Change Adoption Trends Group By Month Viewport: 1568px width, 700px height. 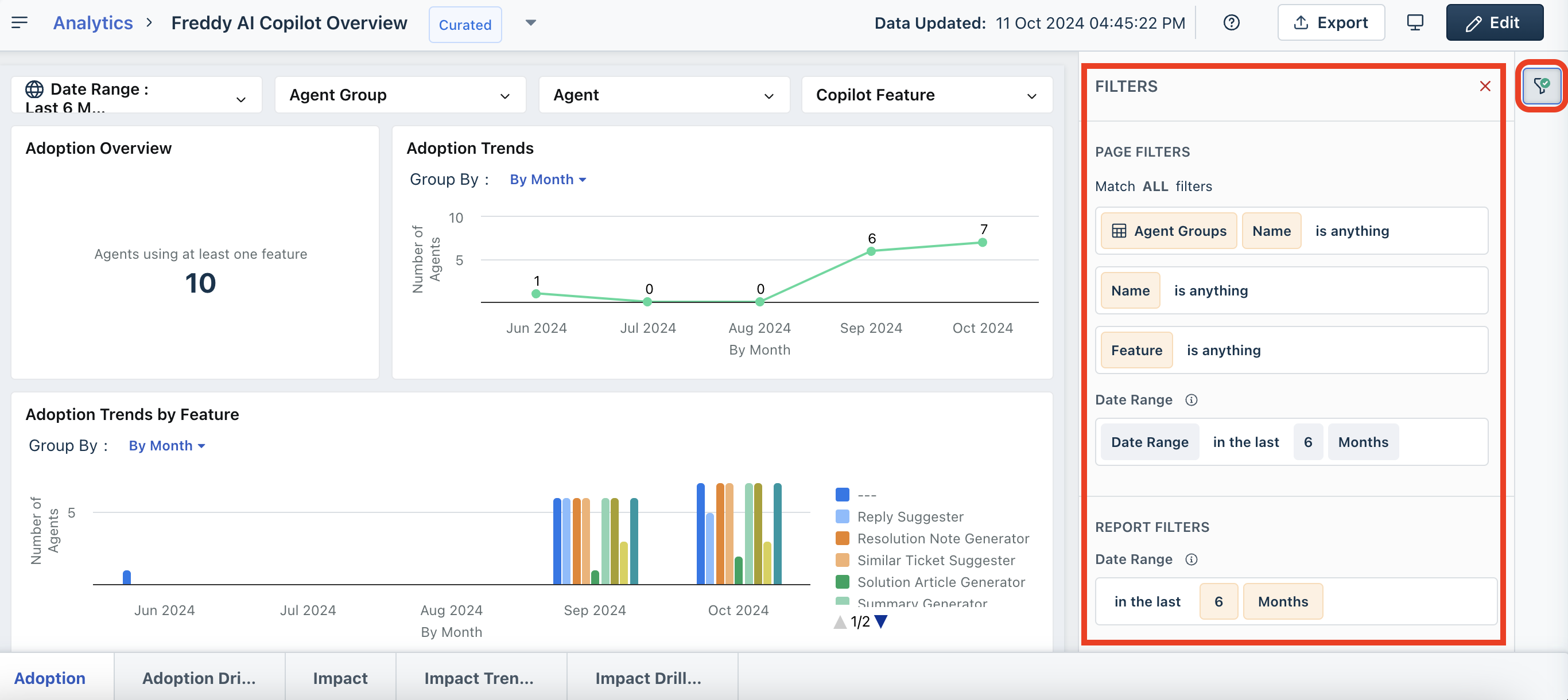click(547, 180)
